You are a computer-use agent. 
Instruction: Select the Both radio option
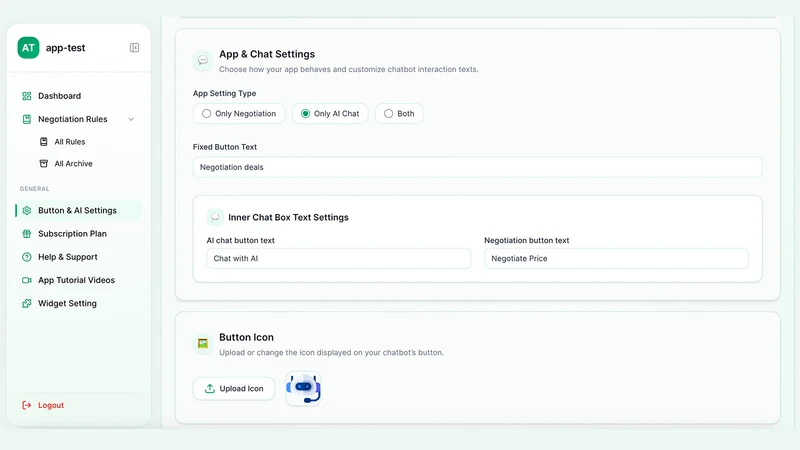click(x=399, y=114)
